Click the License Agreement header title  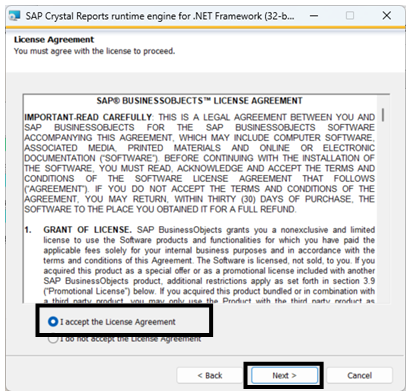pyautogui.click(x=54, y=40)
